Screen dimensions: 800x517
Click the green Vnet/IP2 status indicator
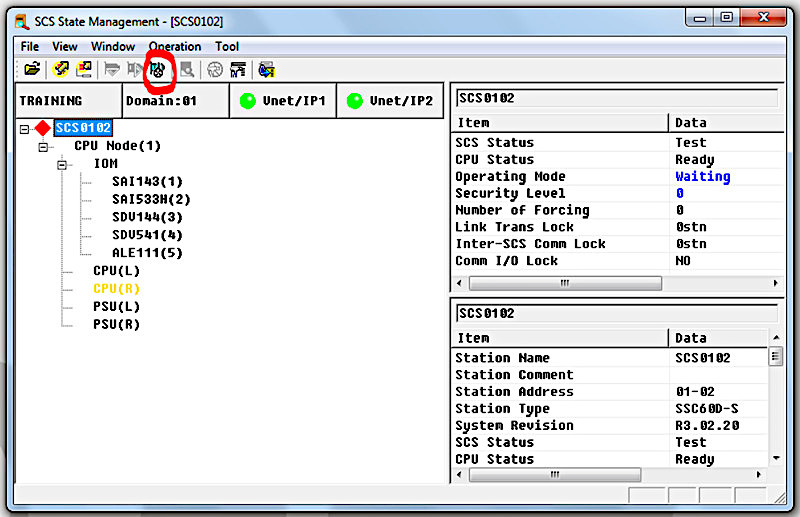coord(355,101)
